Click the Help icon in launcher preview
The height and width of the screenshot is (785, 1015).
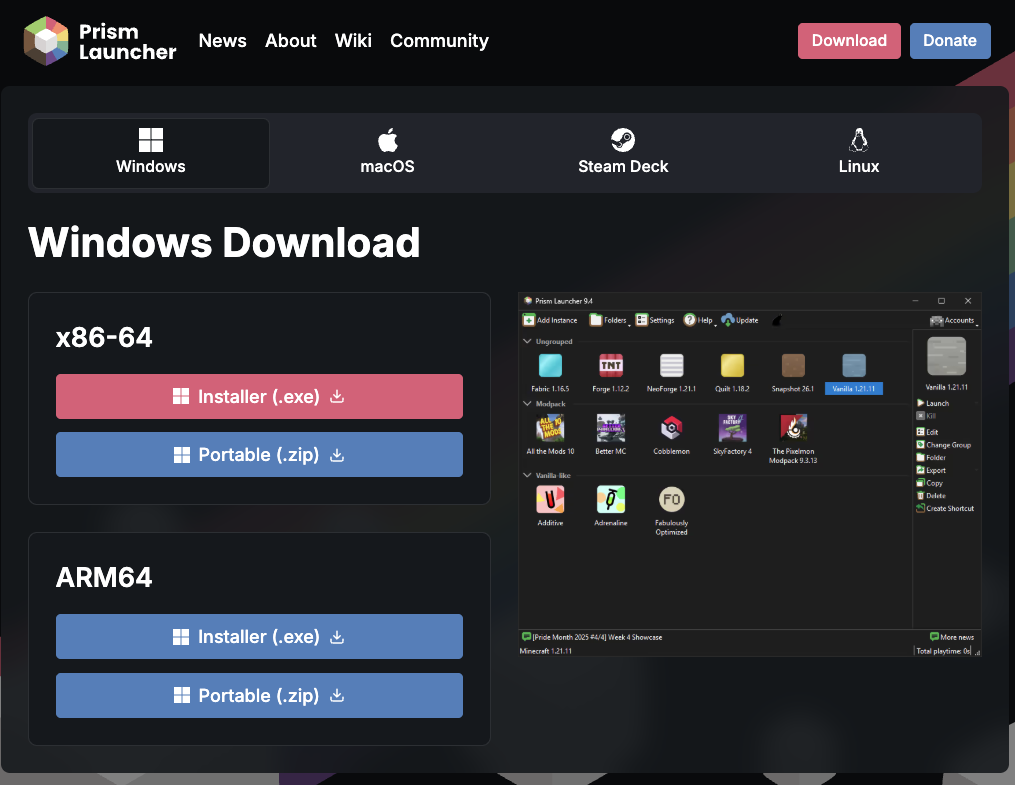pos(689,320)
